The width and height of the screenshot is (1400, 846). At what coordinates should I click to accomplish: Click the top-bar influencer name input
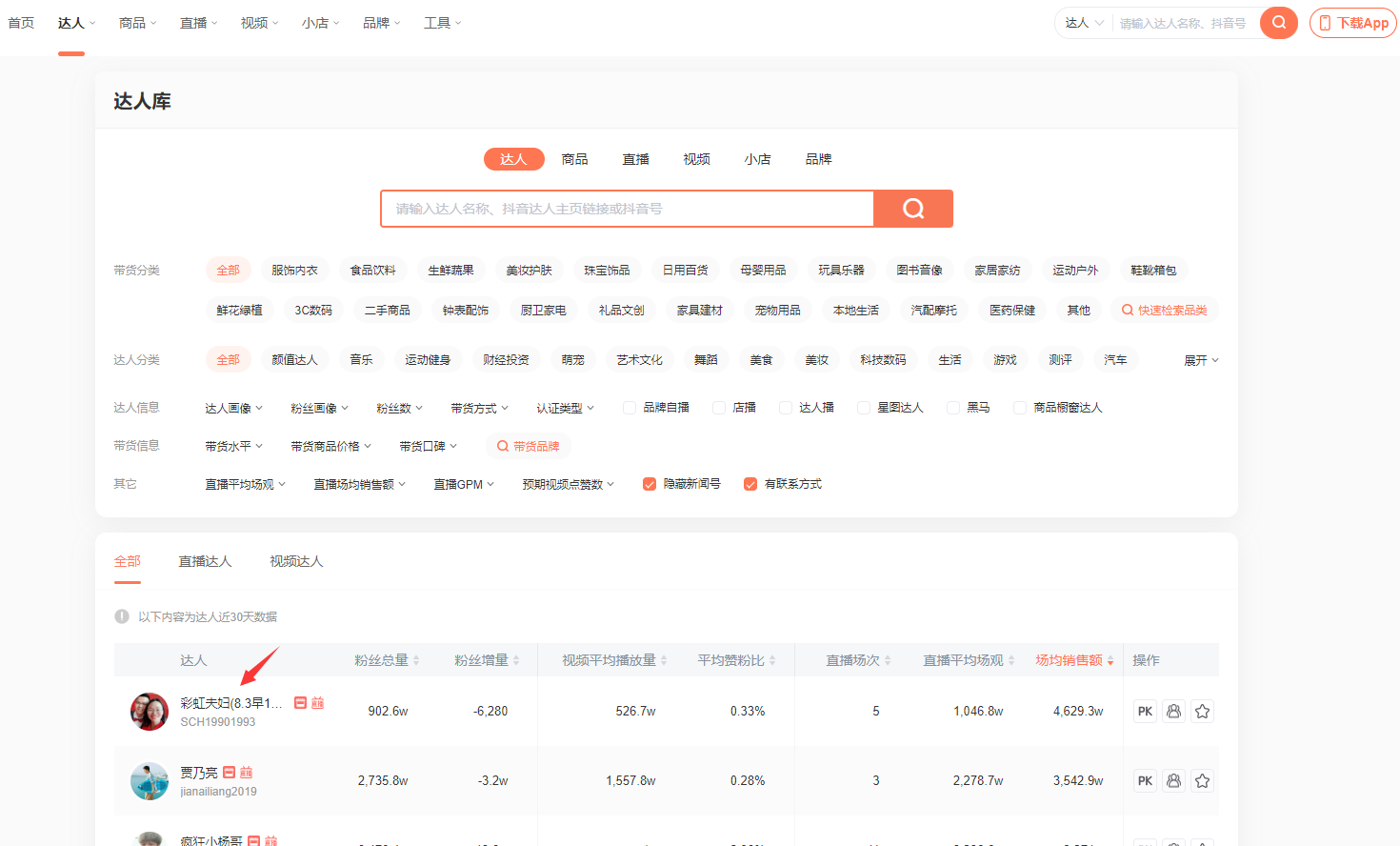click(x=1186, y=23)
